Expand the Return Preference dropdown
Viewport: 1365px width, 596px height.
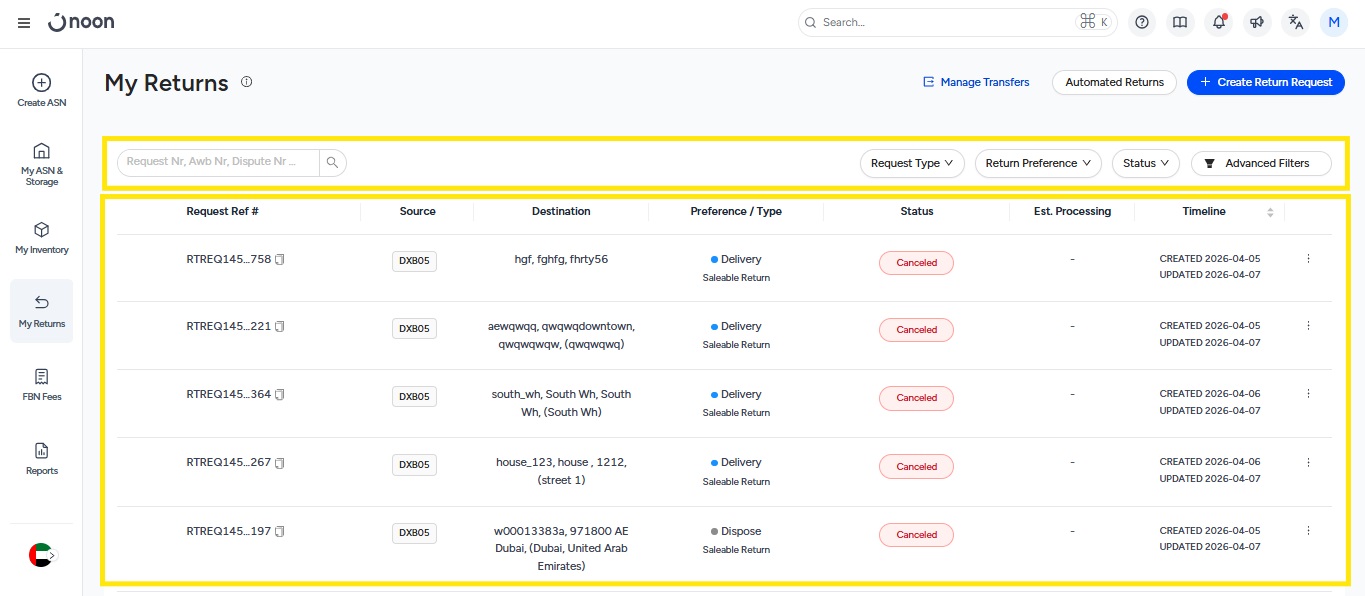[1037, 163]
